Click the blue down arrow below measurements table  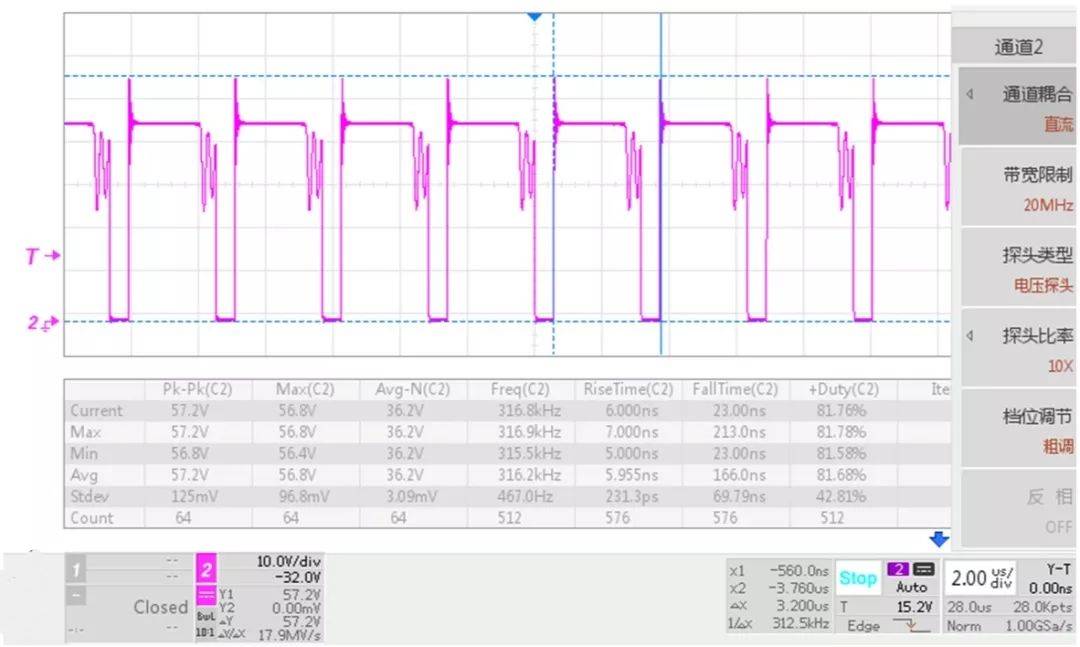tap(938, 540)
